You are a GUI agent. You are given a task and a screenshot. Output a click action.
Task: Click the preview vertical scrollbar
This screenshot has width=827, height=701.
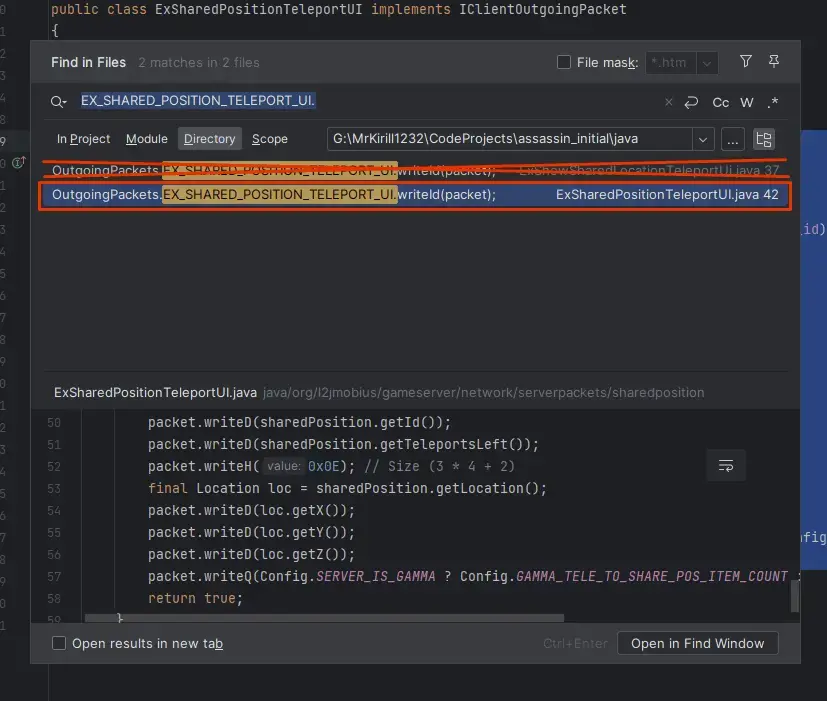(x=794, y=598)
